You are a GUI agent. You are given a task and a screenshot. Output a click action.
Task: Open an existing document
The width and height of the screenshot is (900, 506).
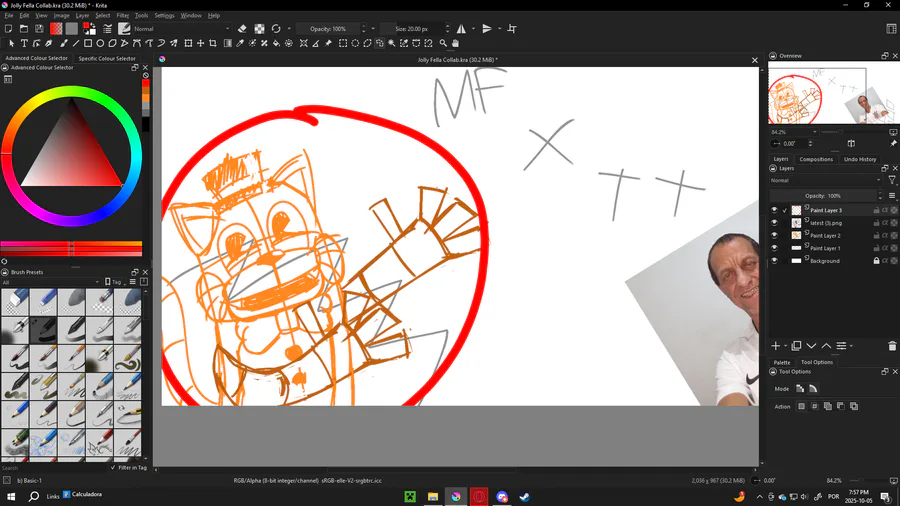(24, 29)
